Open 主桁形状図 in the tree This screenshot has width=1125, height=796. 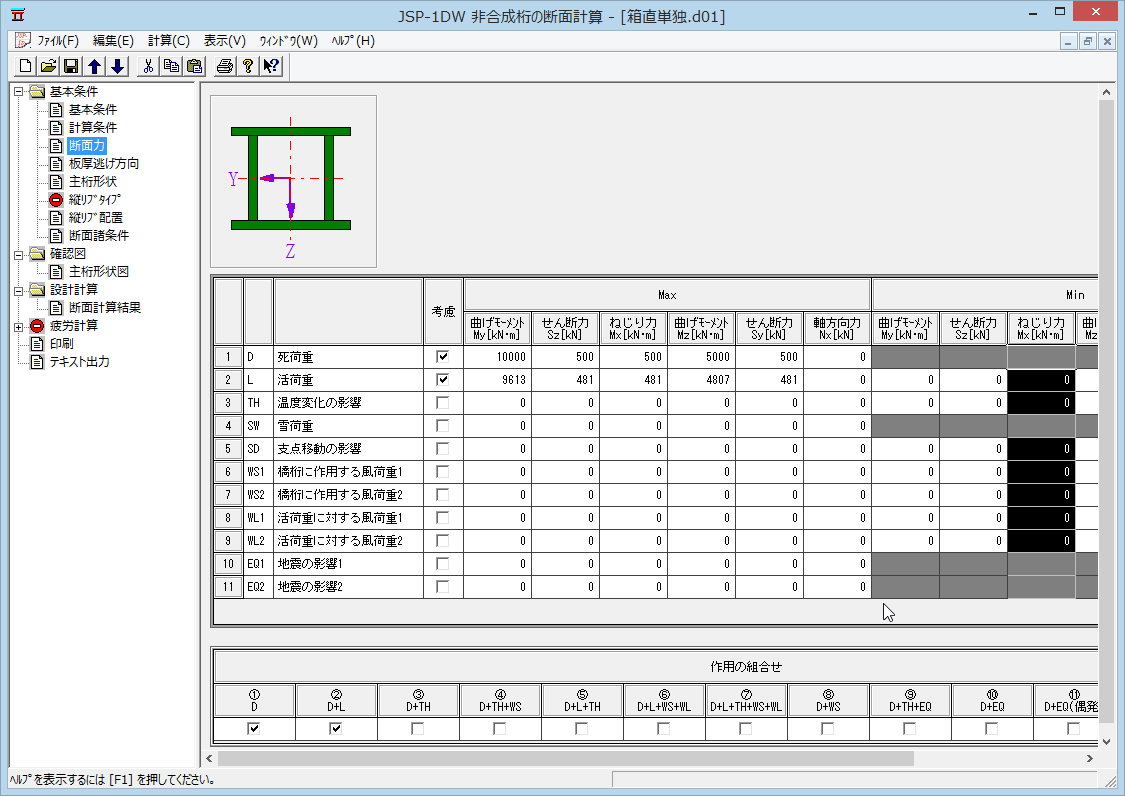coord(98,272)
